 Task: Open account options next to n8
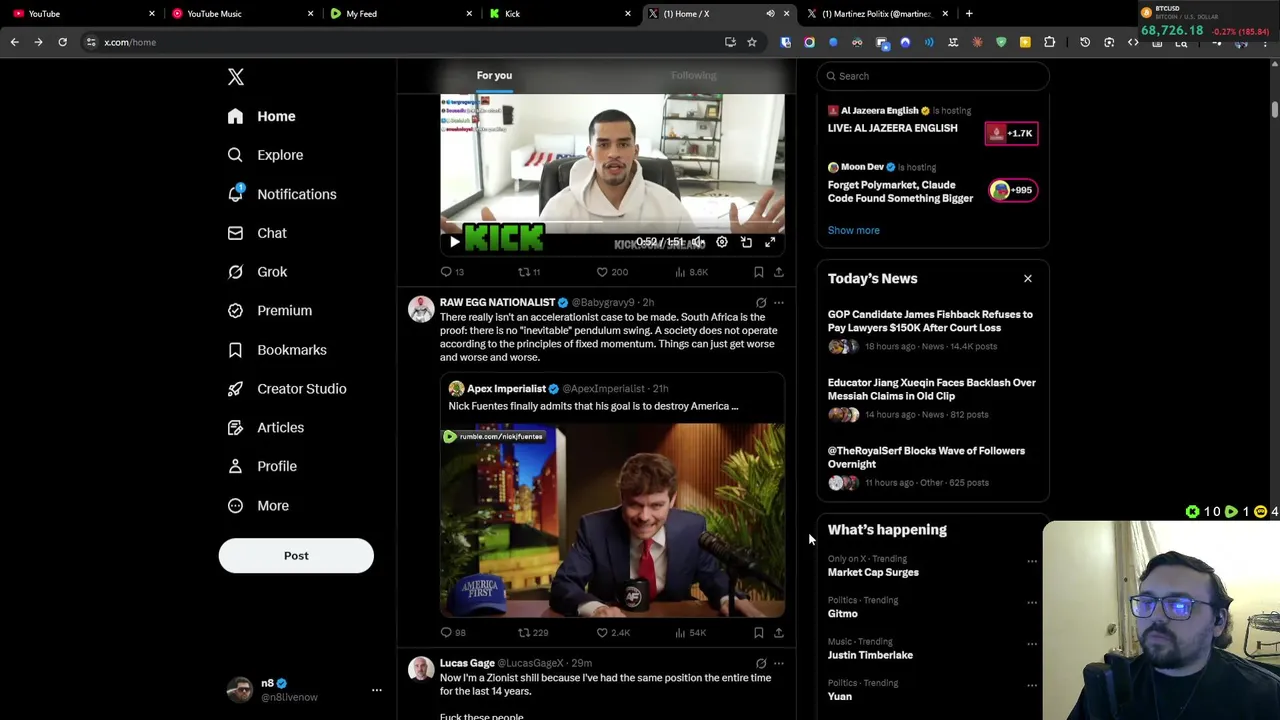click(x=377, y=690)
